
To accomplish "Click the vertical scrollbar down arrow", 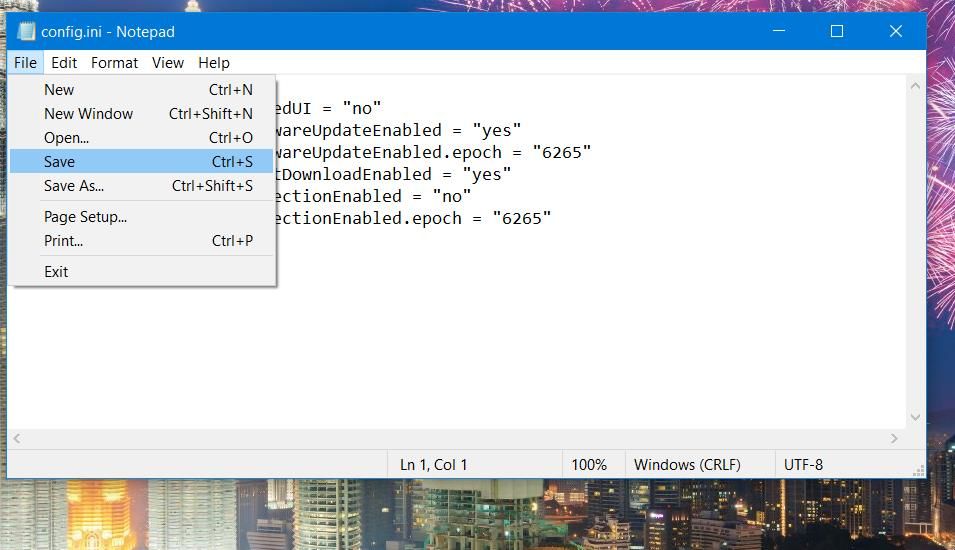I will (915, 417).
